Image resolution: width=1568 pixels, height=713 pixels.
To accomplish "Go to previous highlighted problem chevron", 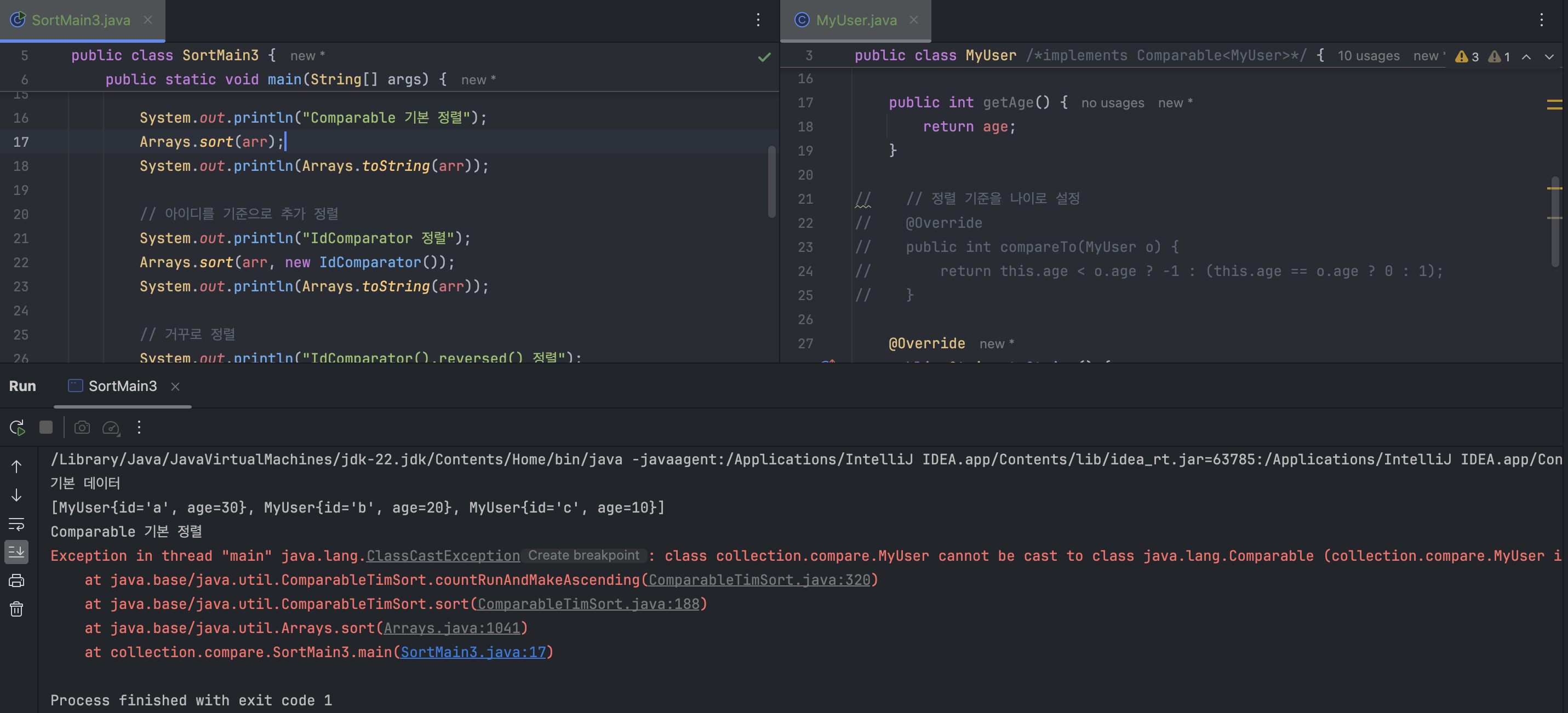I will pyautogui.click(x=1526, y=56).
